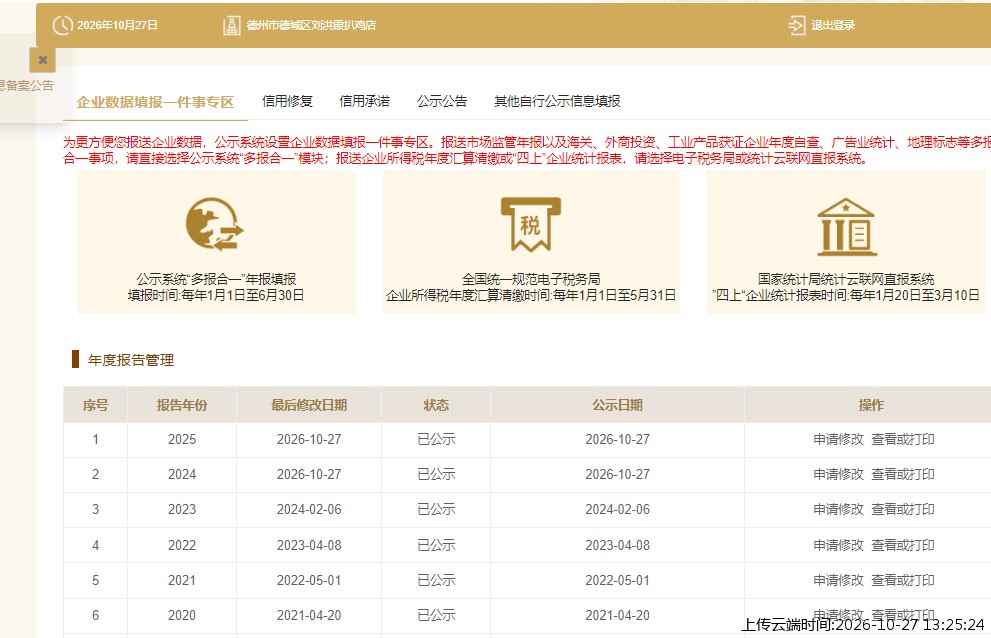
Task: Click the logout door-arrow icon
Action: click(796, 25)
